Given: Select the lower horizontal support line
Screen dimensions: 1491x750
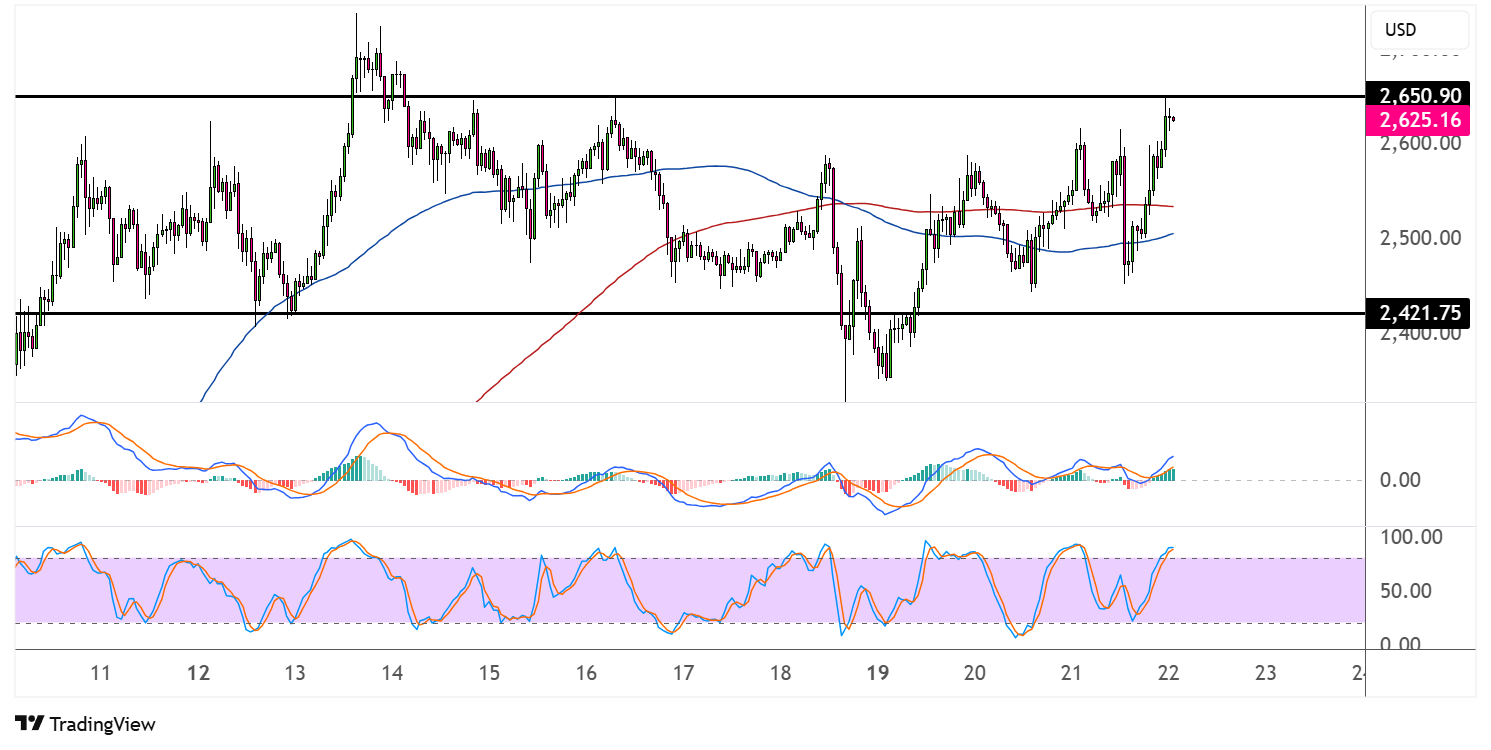Looking at the screenshot, I should click(690, 313).
